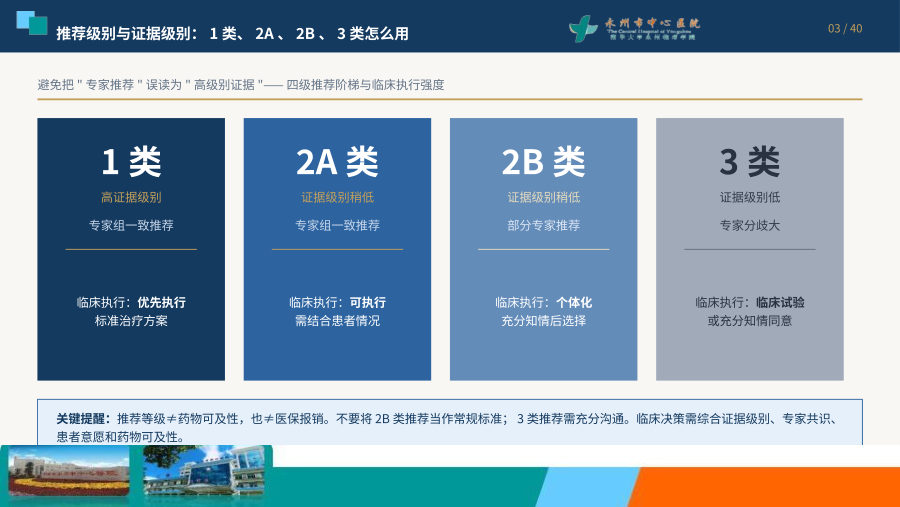The image size is (900, 507).
Task: Click 专家组一致推荐 in the 2A 类 card
Action: tap(338, 225)
